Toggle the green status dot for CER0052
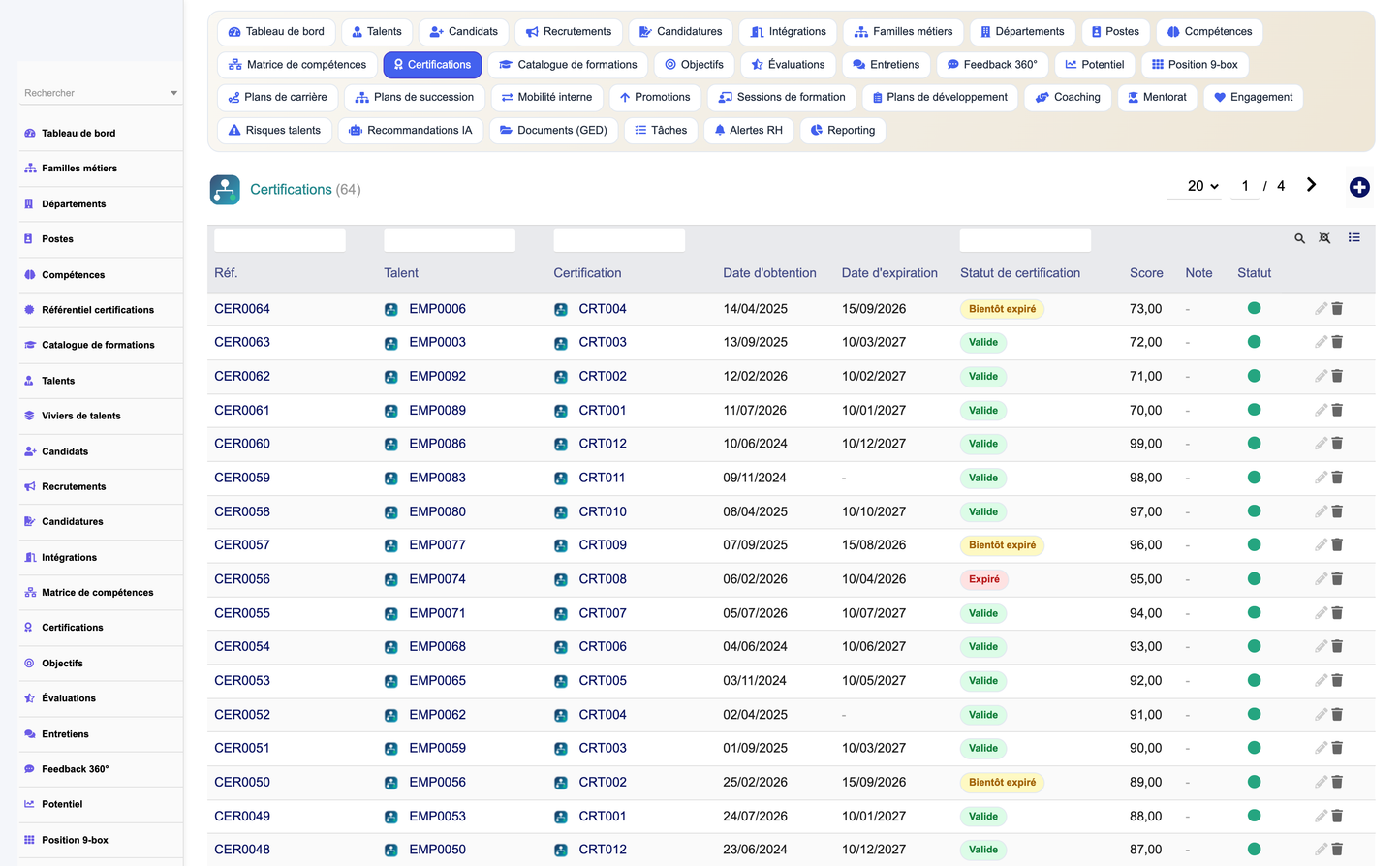 pos(1254,714)
